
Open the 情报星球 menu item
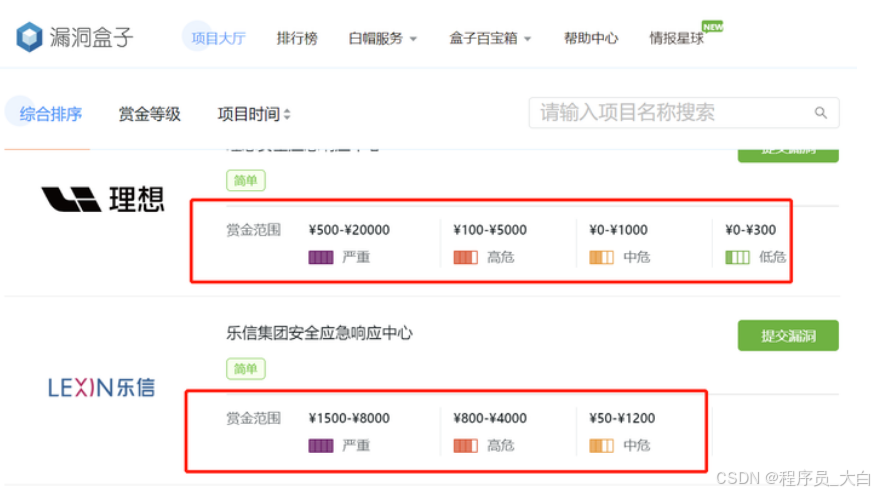click(677, 38)
